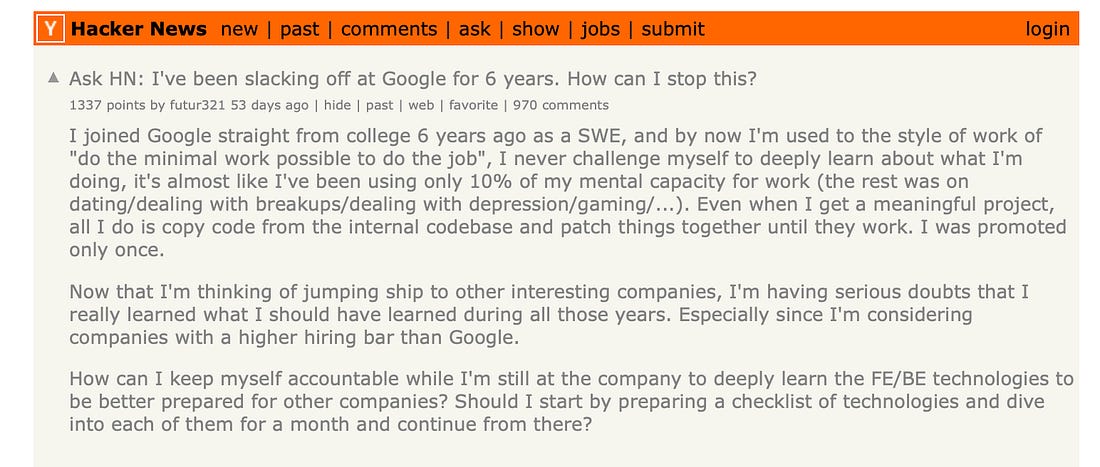Open the past front pages
Image resolution: width=1100 pixels, height=467 pixels.
[x=300, y=29]
